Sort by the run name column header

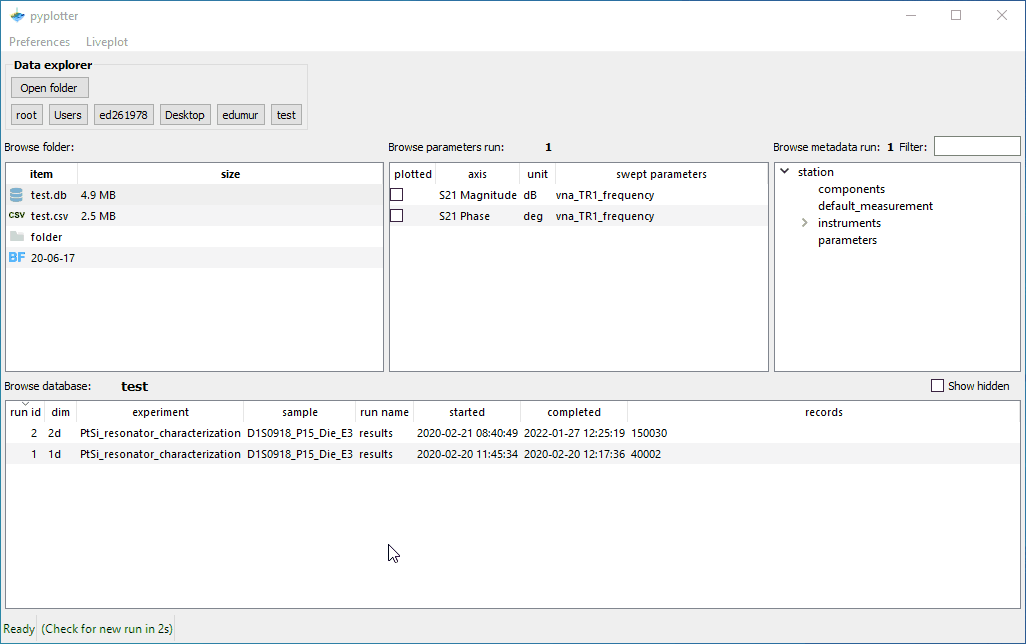(385, 412)
